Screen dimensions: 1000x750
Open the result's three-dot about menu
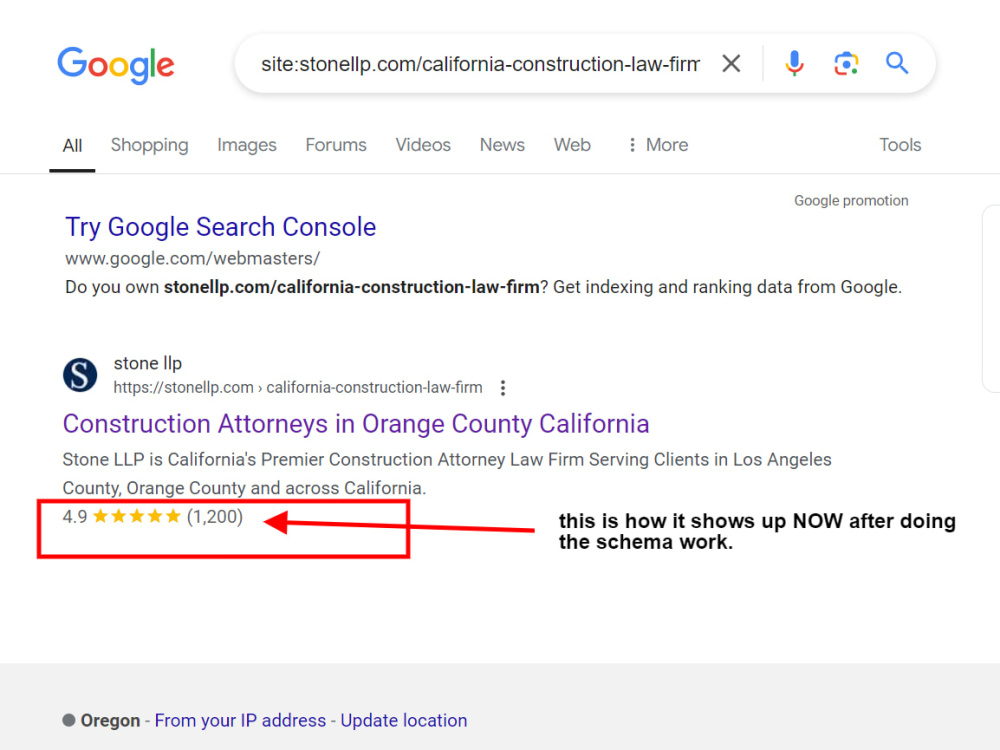pyautogui.click(x=503, y=388)
